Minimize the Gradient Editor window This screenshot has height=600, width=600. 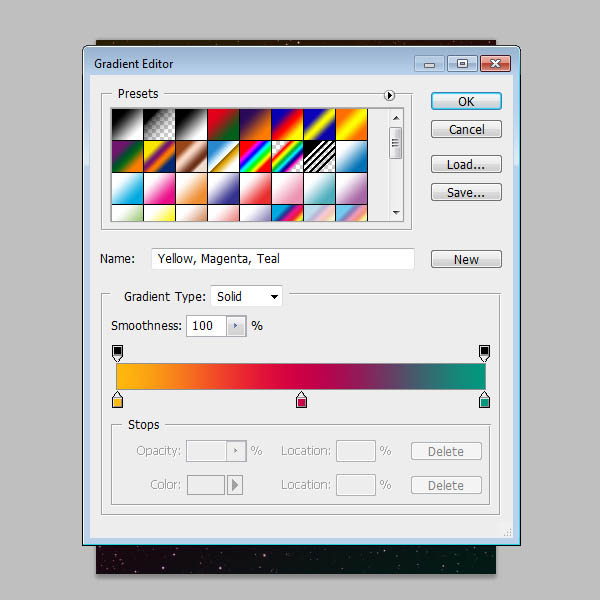(429, 64)
